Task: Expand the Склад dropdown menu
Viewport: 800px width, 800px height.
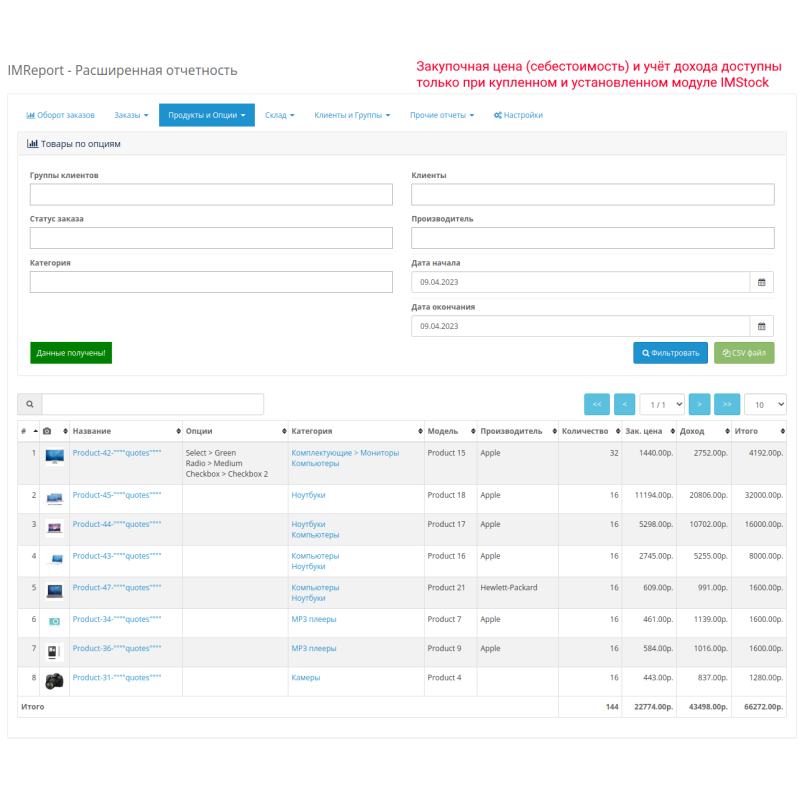Action: [x=280, y=114]
